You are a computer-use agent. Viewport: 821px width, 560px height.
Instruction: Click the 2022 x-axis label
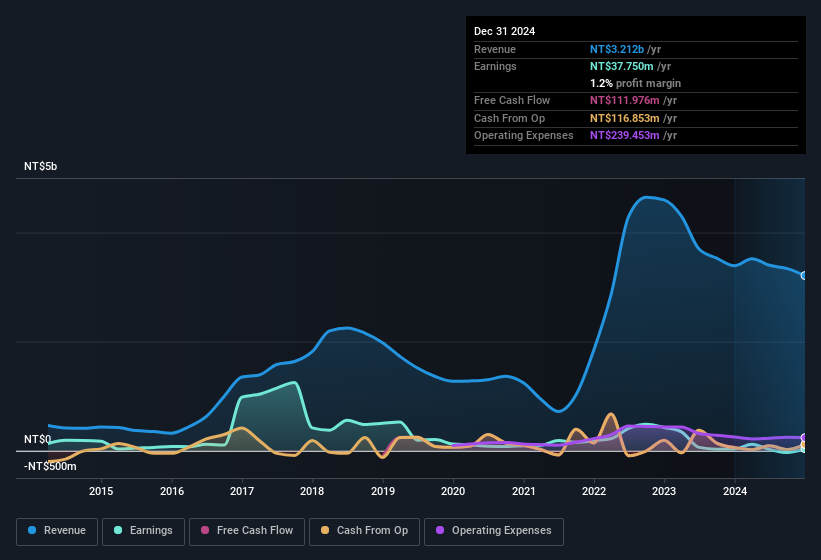(594, 491)
